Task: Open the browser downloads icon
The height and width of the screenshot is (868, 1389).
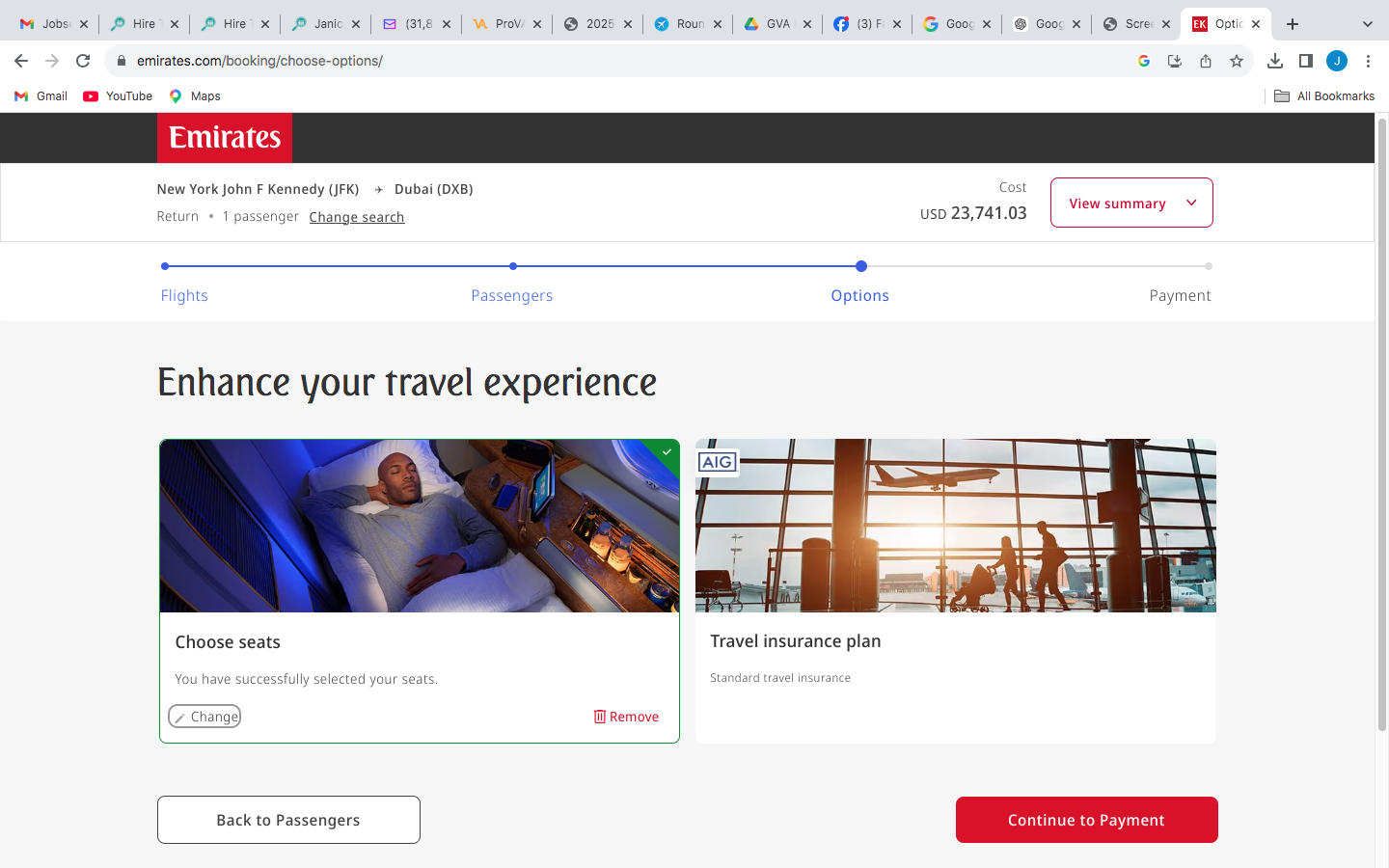Action: pyautogui.click(x=1275, y=61)
